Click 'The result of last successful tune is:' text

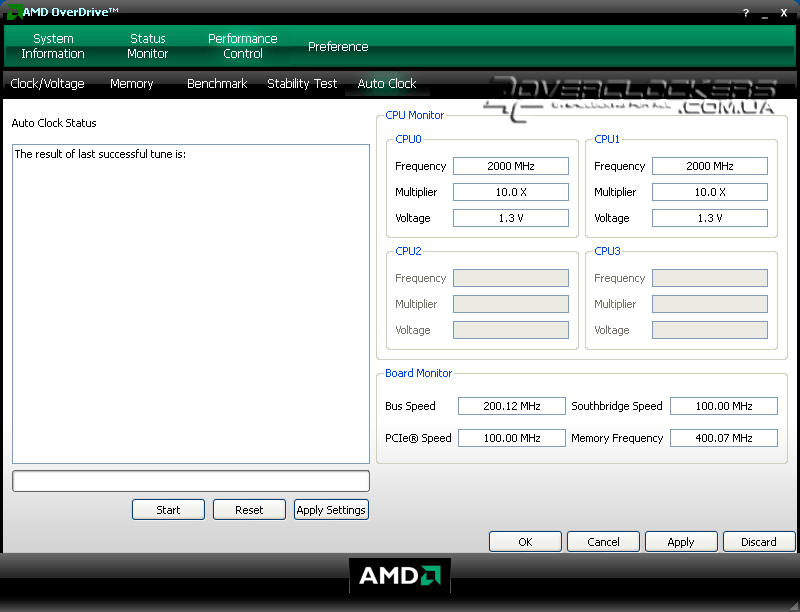(100, 154)
